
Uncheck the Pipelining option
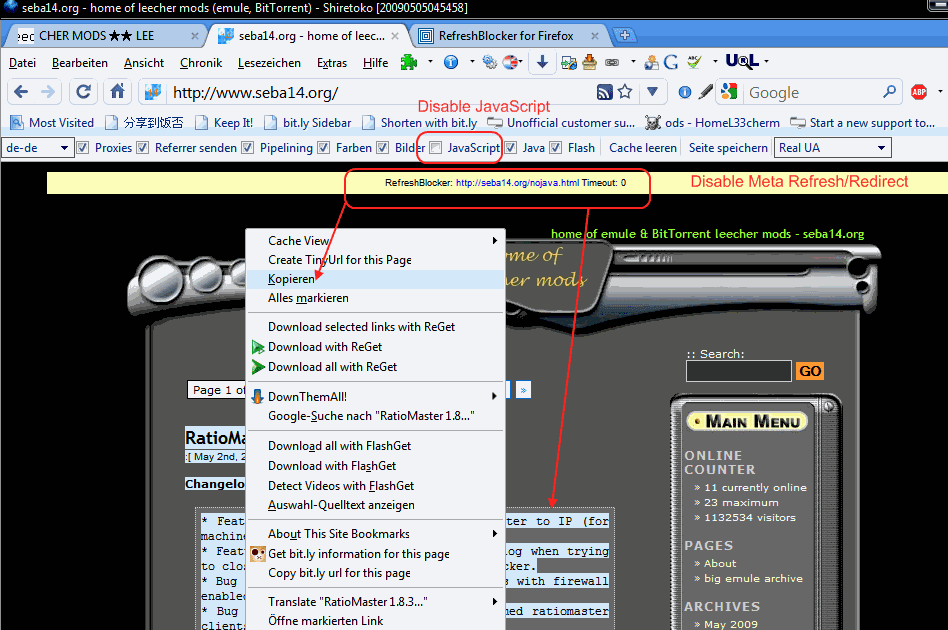247,147
